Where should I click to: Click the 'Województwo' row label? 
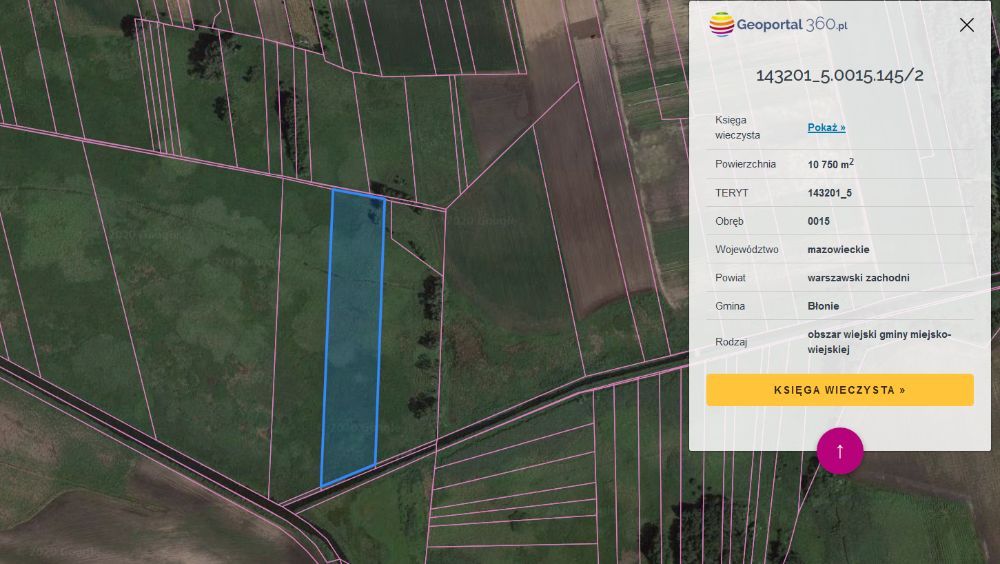click(x=746, y=249)
